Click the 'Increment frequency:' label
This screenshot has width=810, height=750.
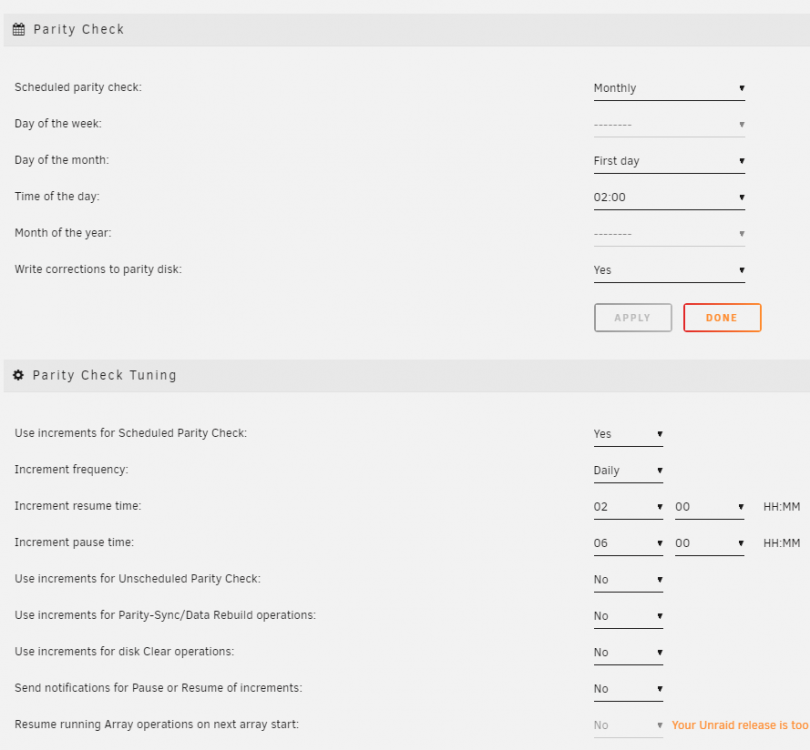tap(71, 470)
